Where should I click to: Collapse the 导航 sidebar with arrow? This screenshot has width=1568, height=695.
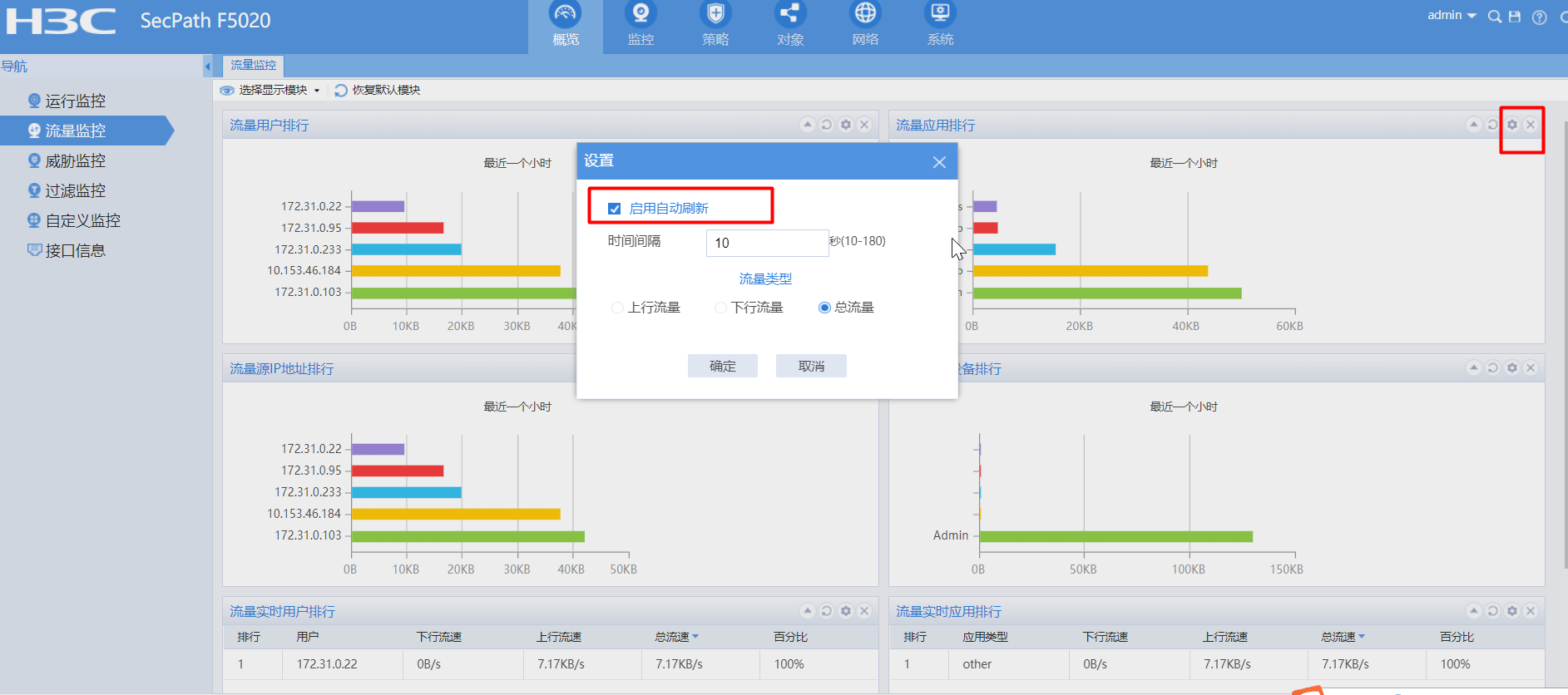207,66
